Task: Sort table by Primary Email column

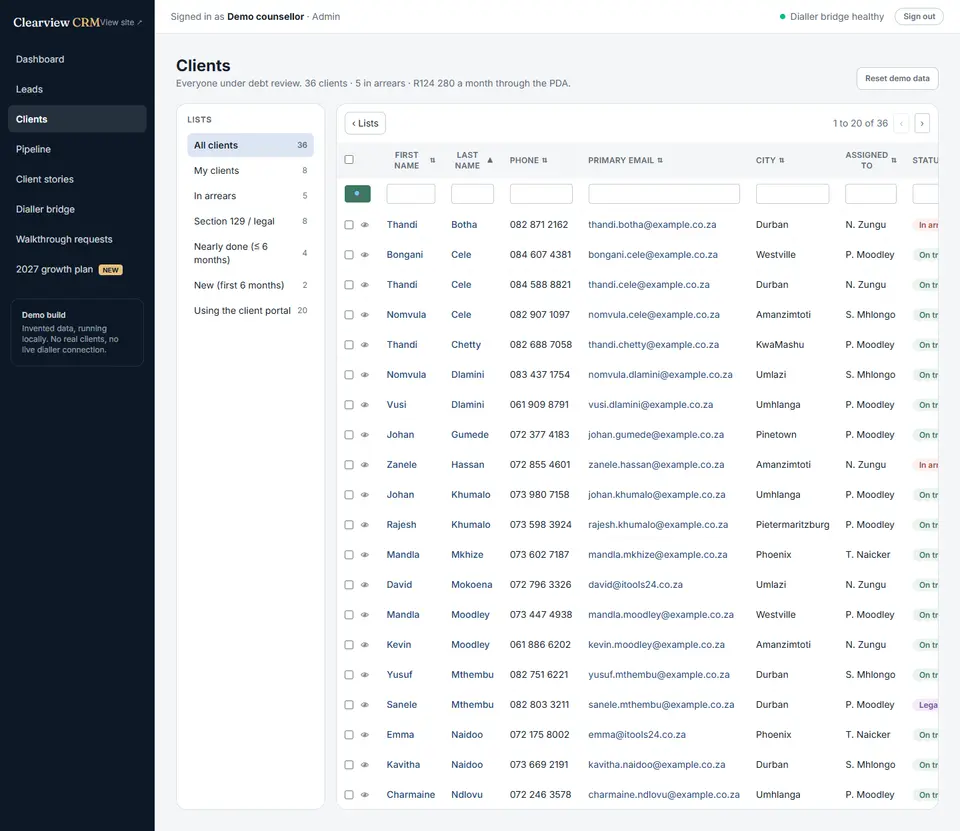Action: [625, 160]
